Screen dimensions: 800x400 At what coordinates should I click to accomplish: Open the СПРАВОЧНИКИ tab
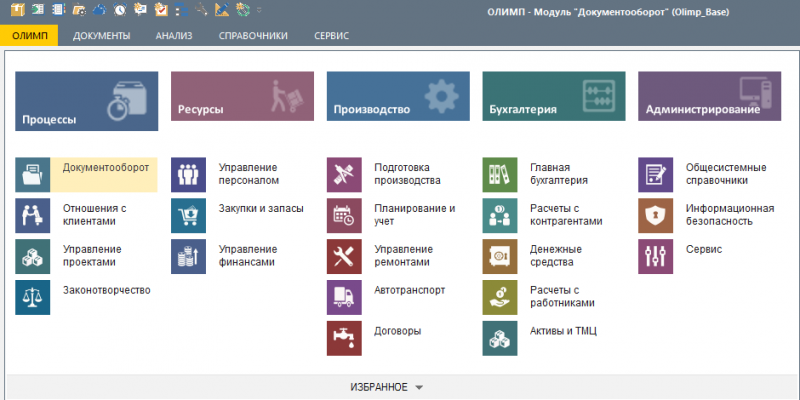(253, 36)
